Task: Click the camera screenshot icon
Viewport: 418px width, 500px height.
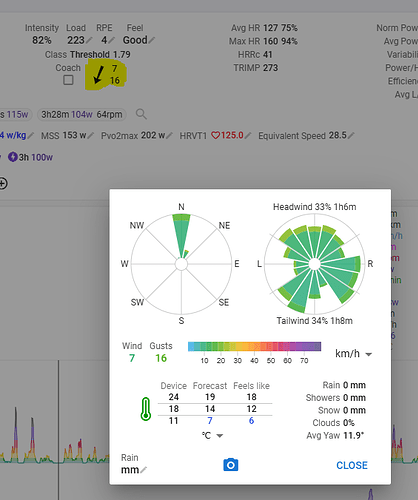Action: (231, 465)
